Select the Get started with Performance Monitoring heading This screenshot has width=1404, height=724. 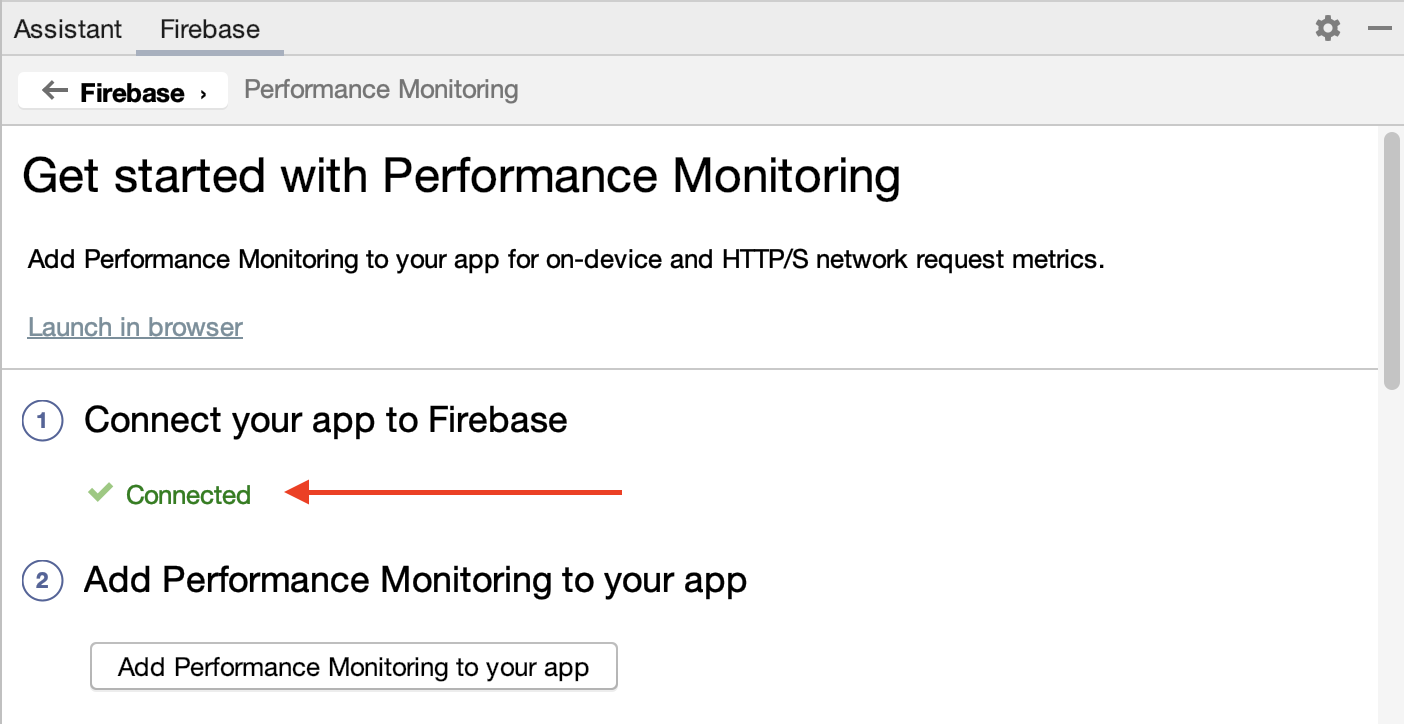point(461,175)
